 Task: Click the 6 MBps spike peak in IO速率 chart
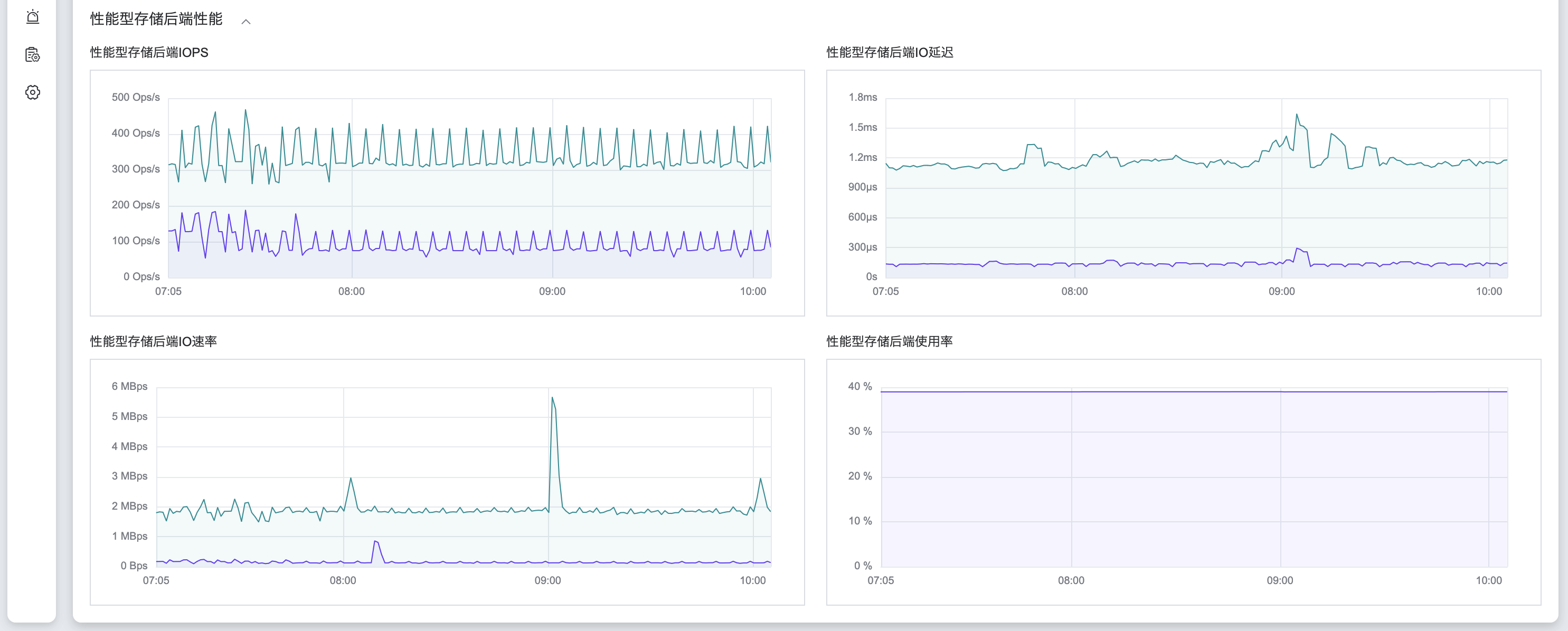552,398
